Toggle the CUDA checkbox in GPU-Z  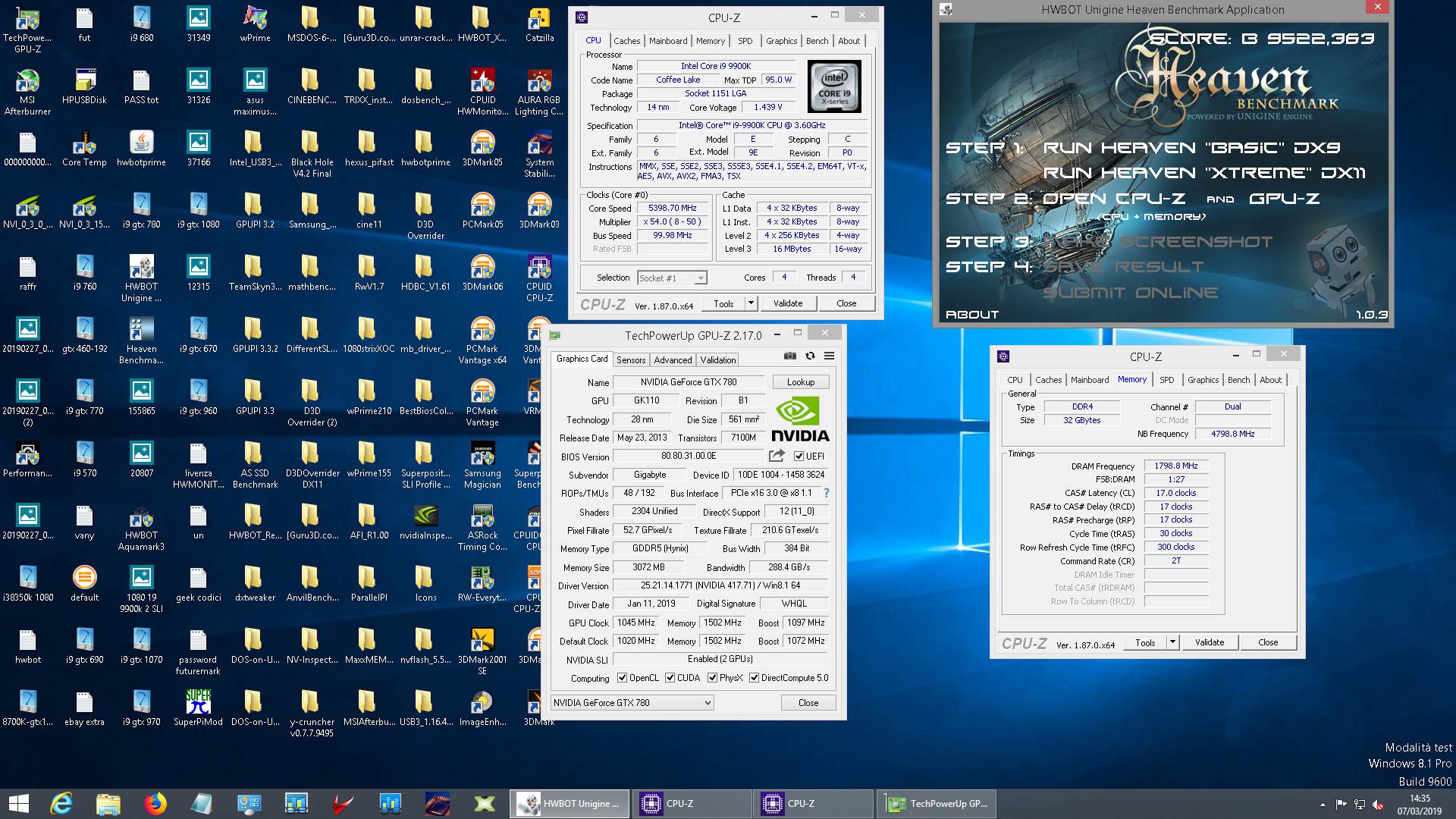[x=670, y=678]
